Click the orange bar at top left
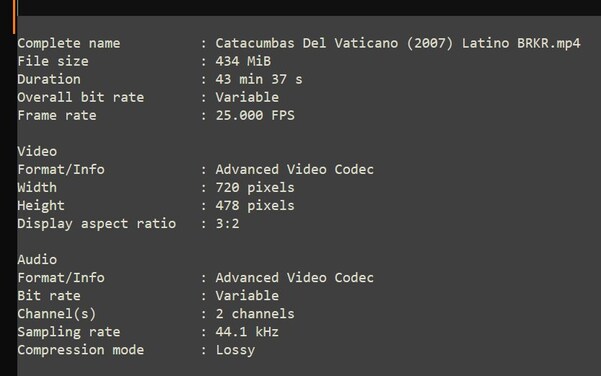 (x=14, y=16)
